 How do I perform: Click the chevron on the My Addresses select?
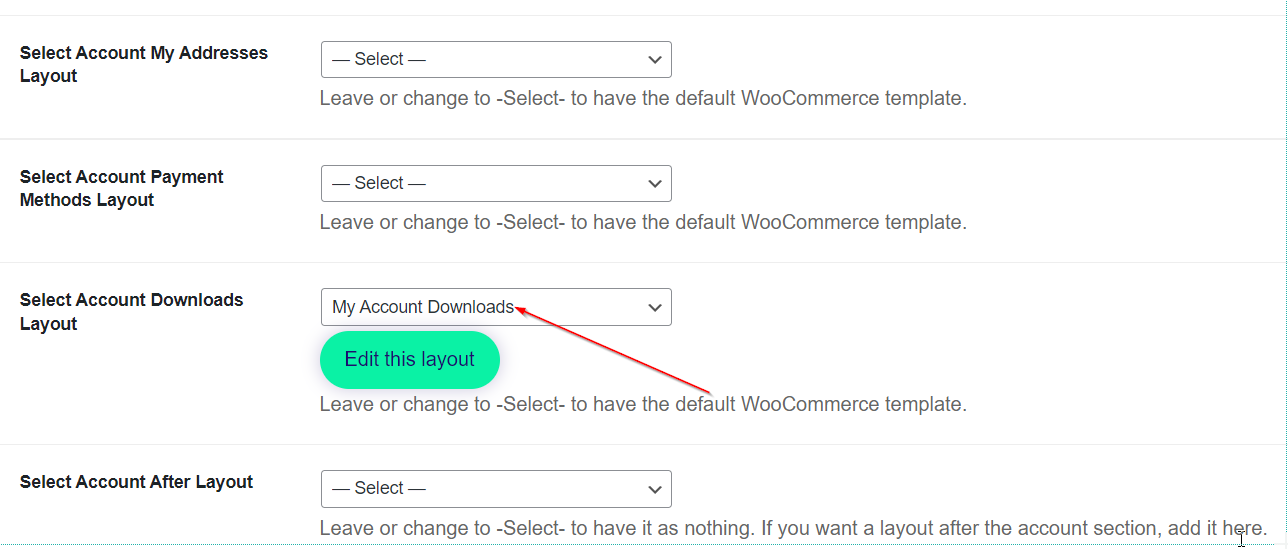coord(655,60)
